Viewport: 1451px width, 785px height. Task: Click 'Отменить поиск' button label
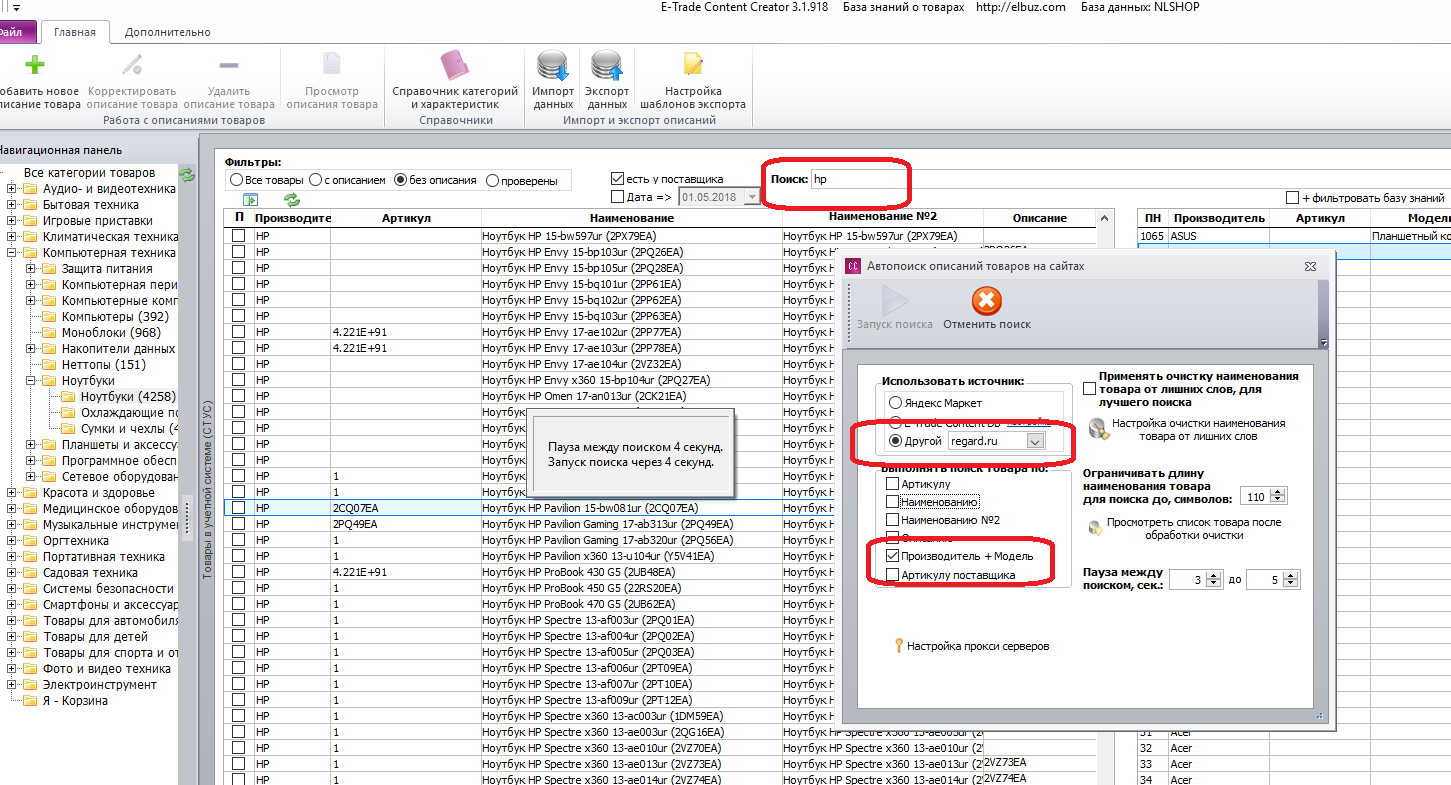tap(987, 324)
